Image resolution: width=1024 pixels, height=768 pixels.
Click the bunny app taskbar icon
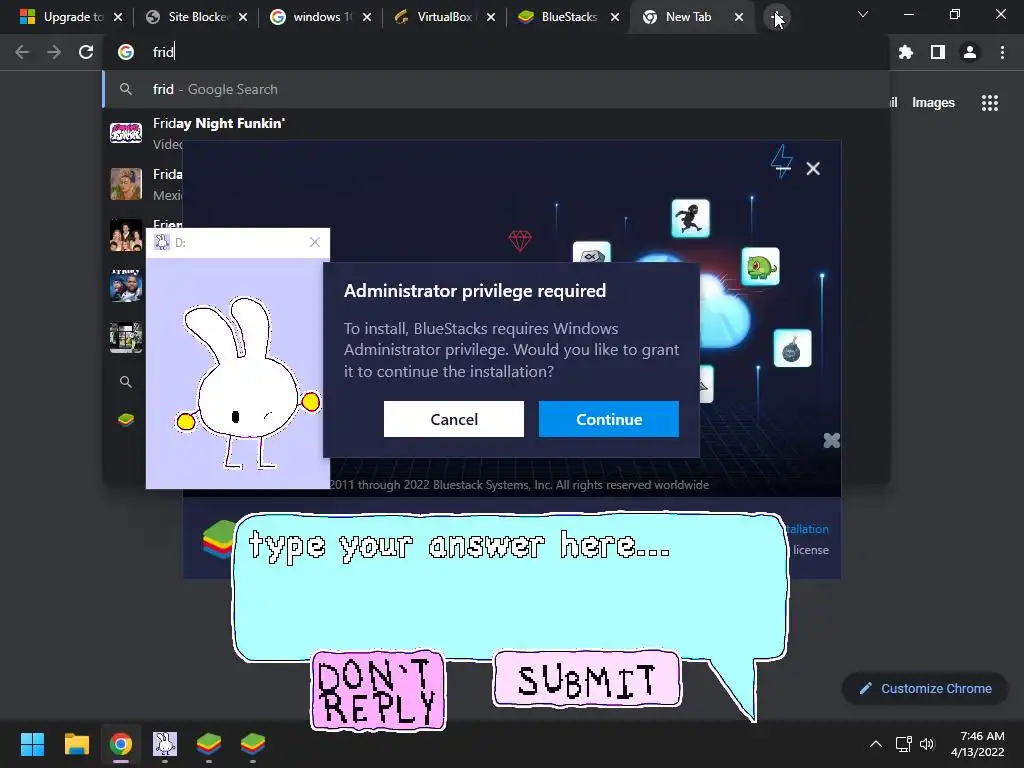click(165, 744)
